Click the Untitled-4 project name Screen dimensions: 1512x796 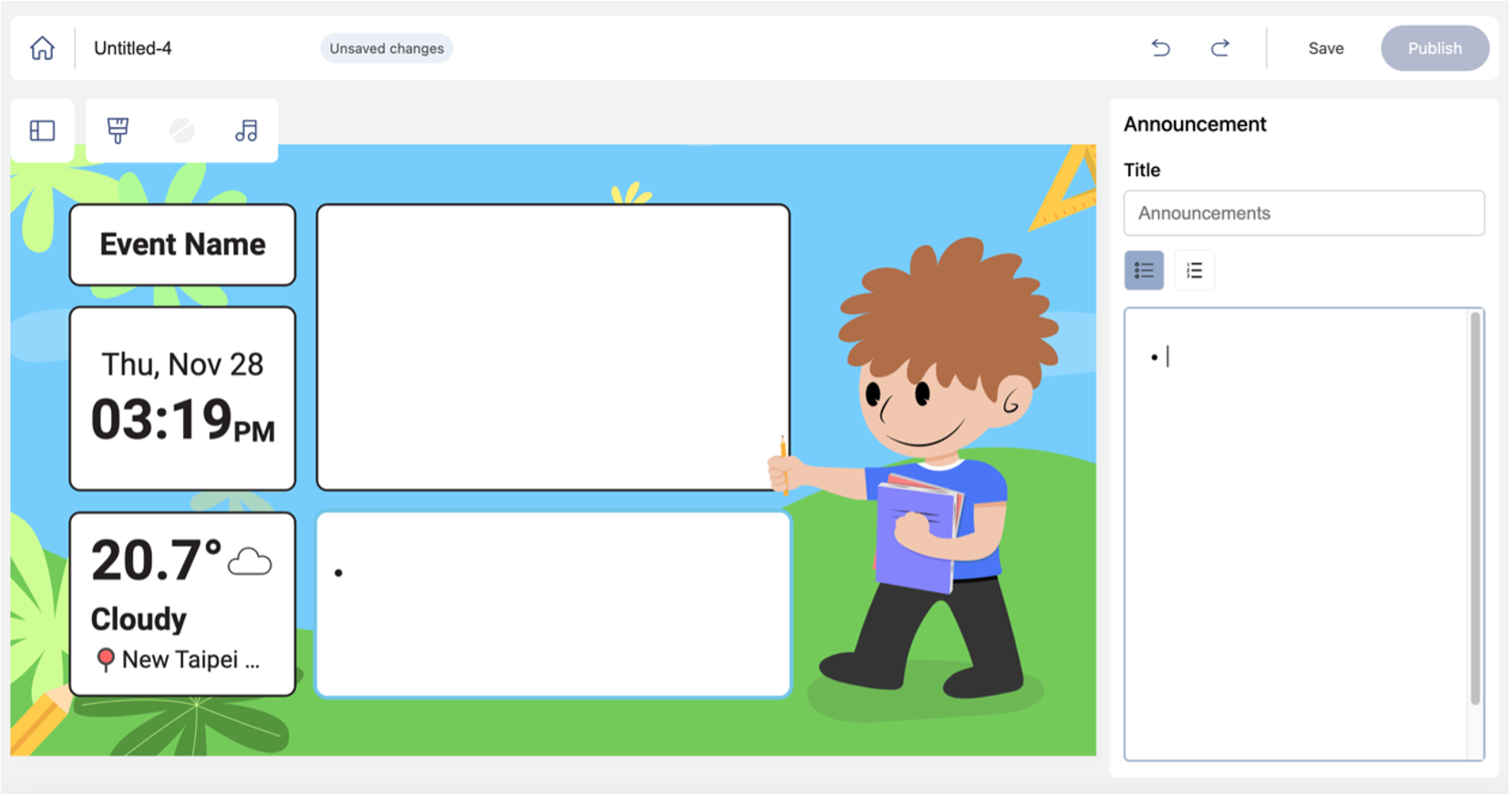133,48
